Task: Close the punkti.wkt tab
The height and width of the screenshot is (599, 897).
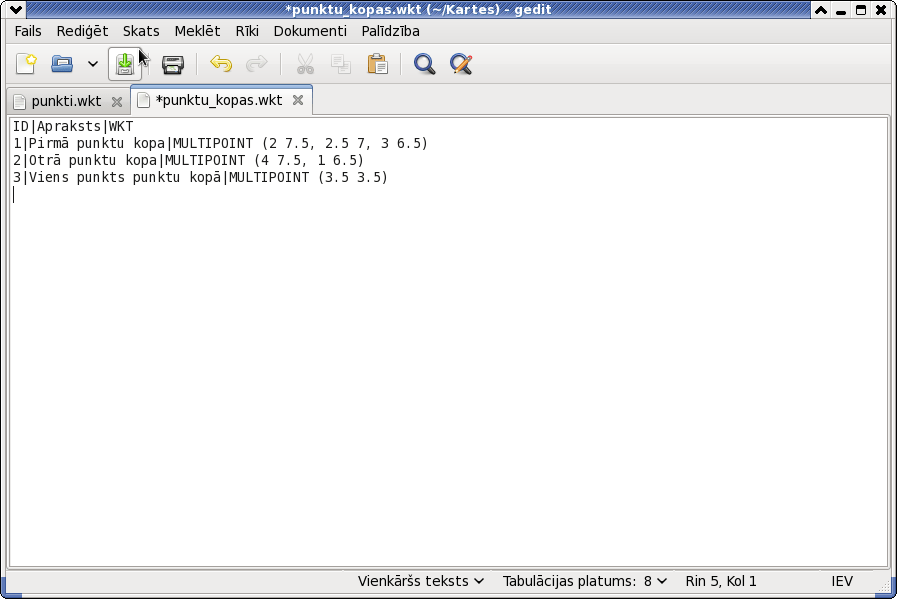Action: tap(117, 102)
